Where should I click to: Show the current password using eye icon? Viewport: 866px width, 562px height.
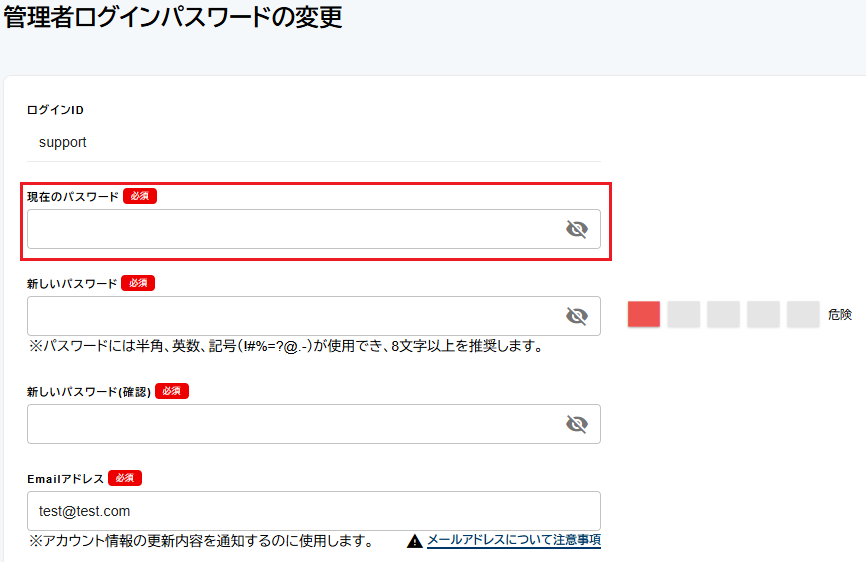576,230
